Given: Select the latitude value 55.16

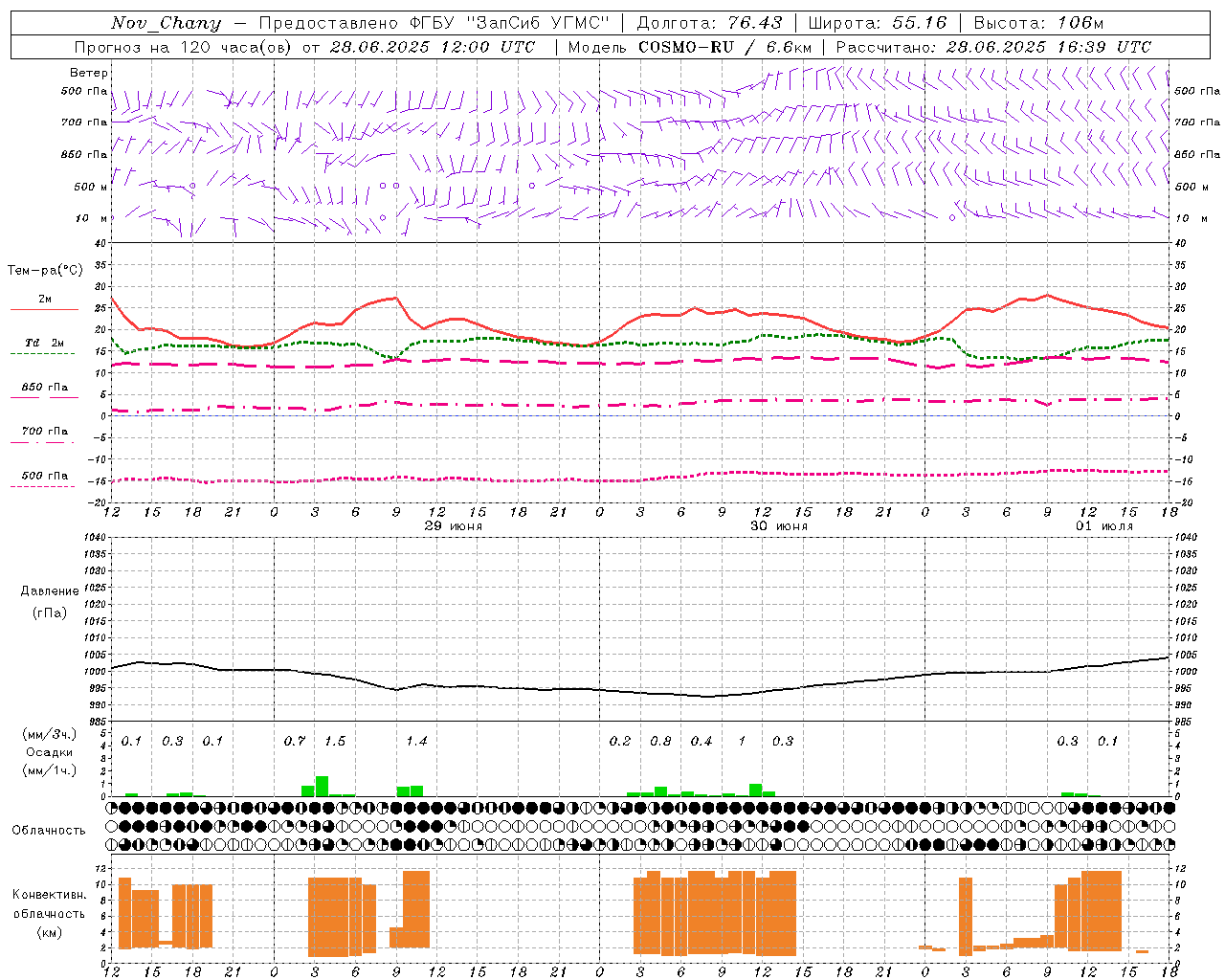Looking at the screenshot, I should 919,23.
